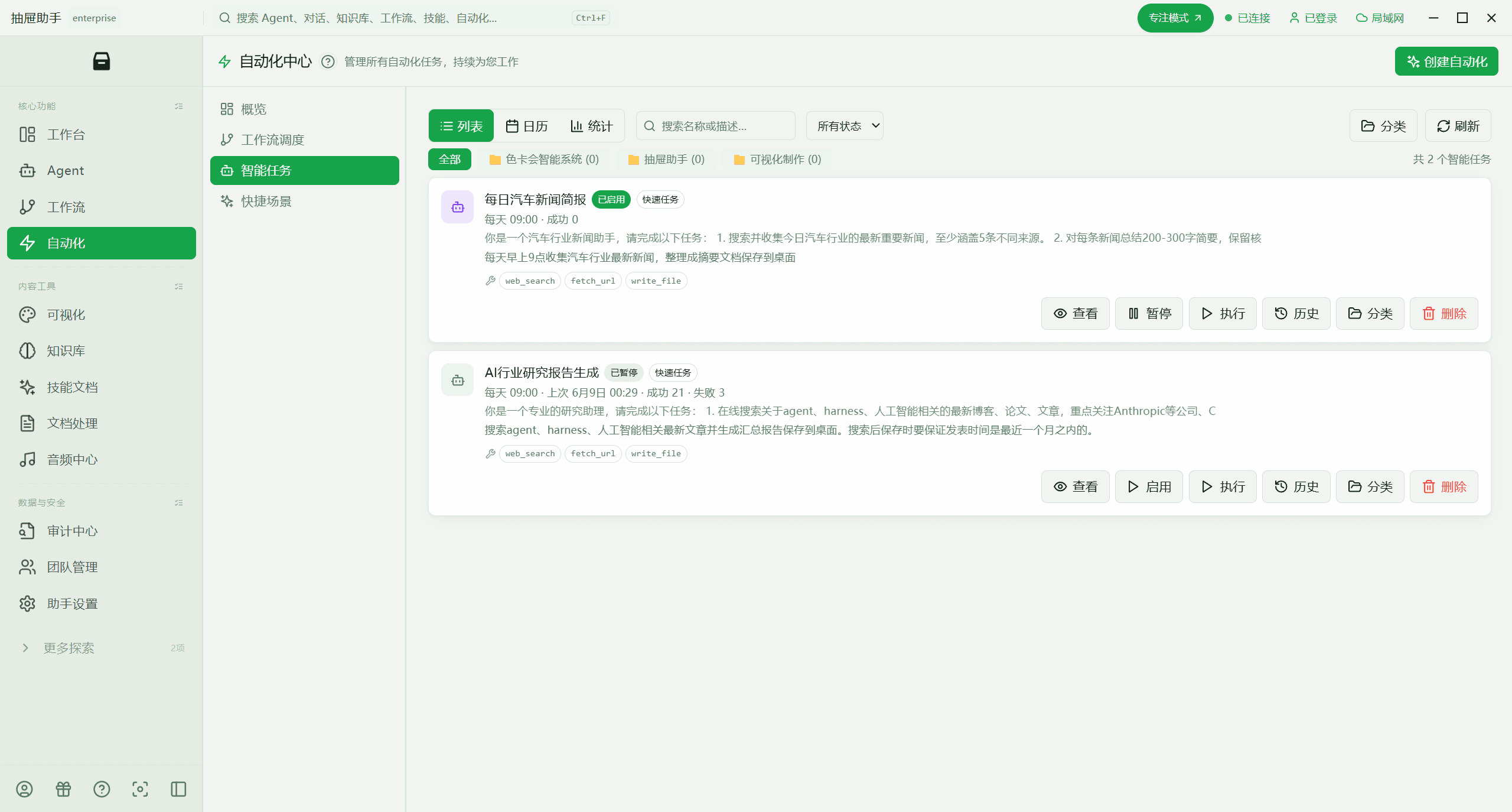1512x812 pixels.
Task: Filter by 色卡会智能系统 (0) folder
Action: point(544,159)
